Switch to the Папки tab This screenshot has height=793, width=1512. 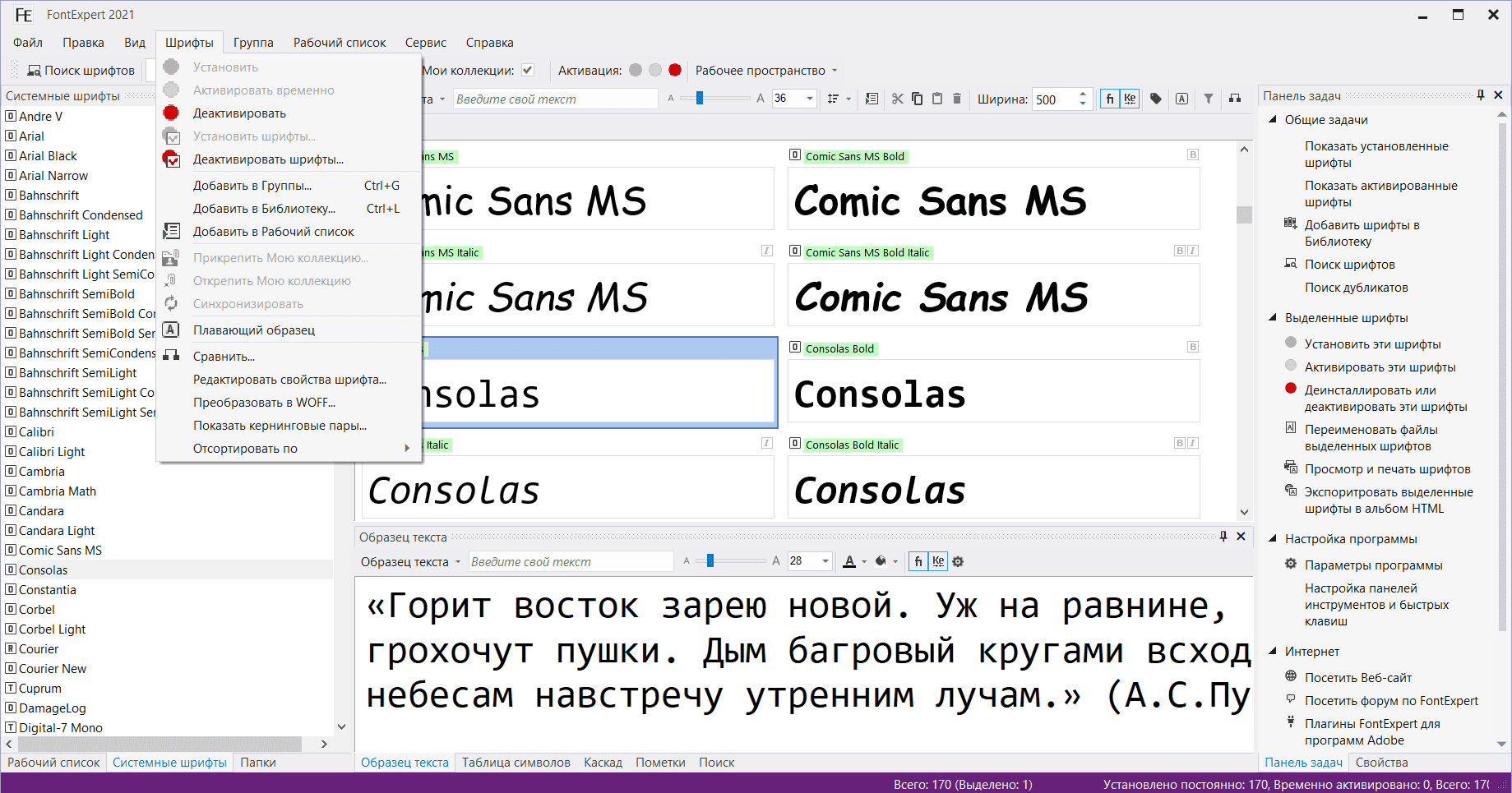click(258, 763)
